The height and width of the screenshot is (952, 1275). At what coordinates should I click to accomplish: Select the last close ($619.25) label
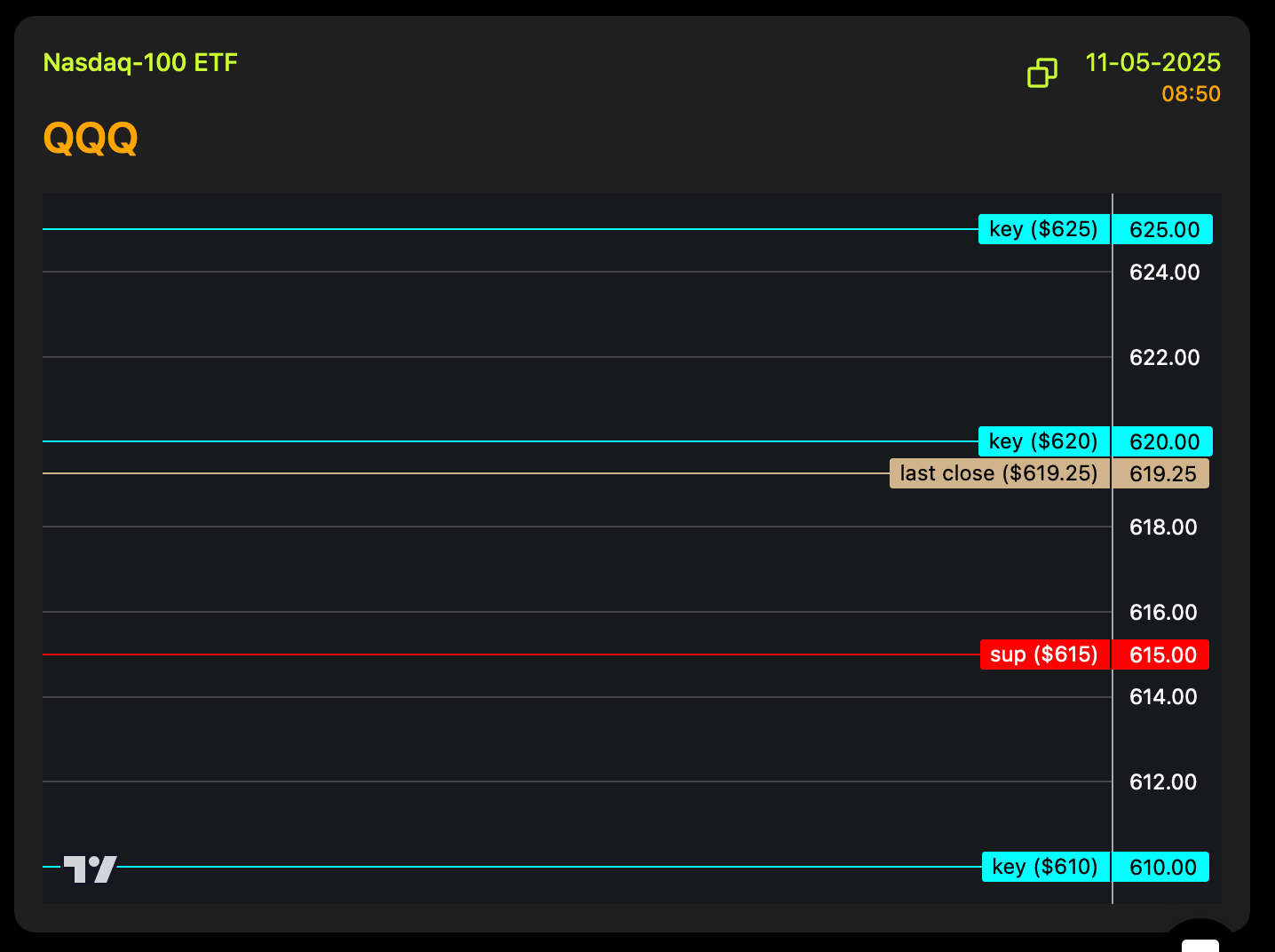[x=999, y=473]
